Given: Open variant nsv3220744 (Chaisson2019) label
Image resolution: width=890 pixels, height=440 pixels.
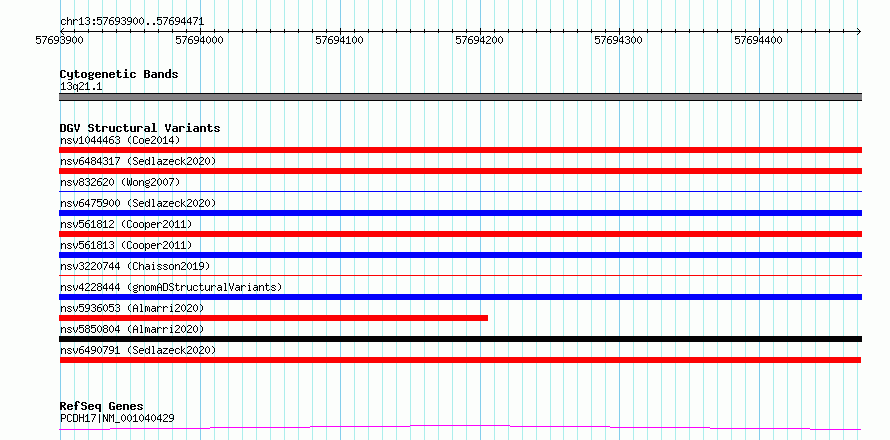Looking at the screenshot, I should [135, 266].
